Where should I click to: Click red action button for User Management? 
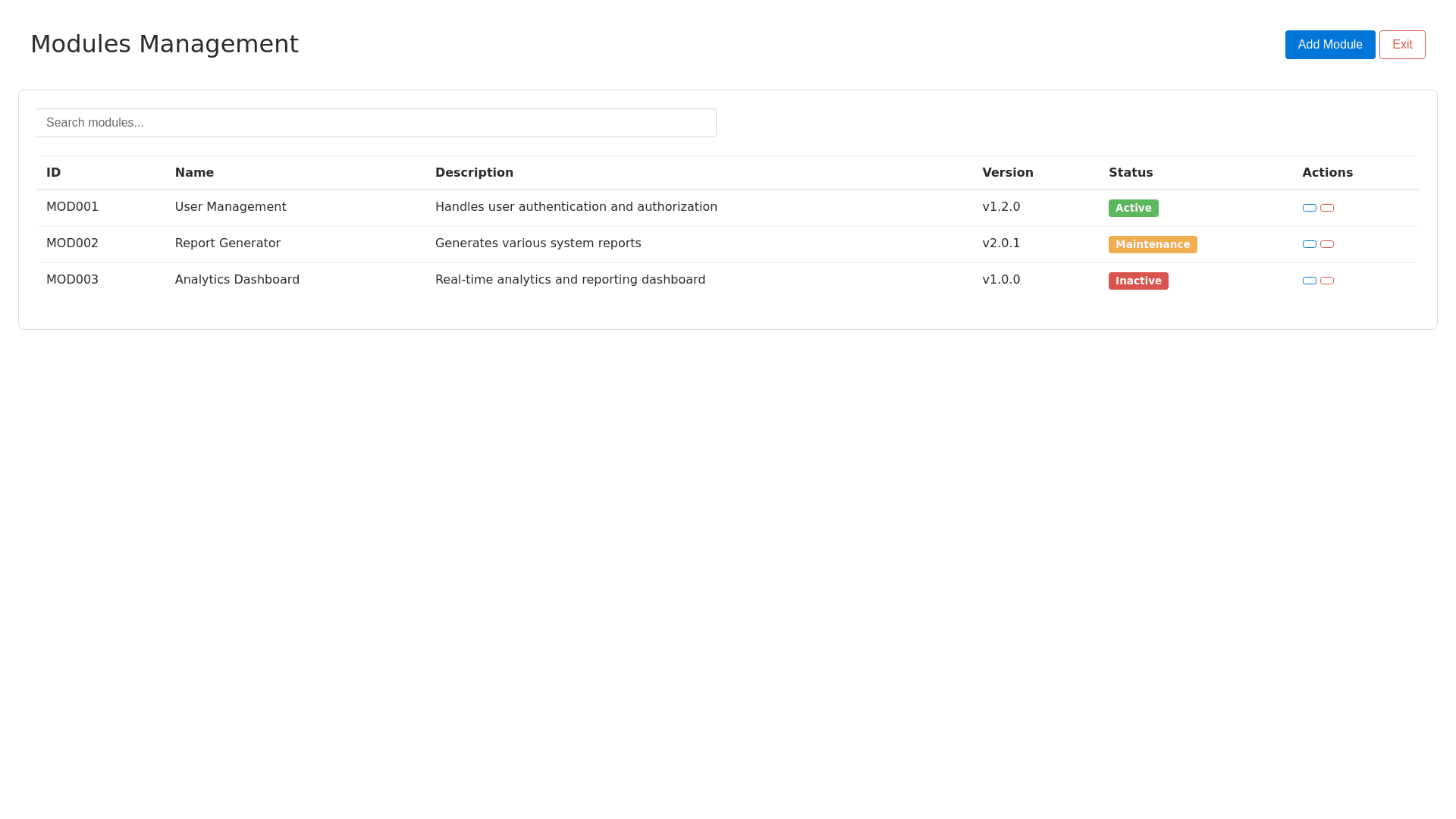1326,208
